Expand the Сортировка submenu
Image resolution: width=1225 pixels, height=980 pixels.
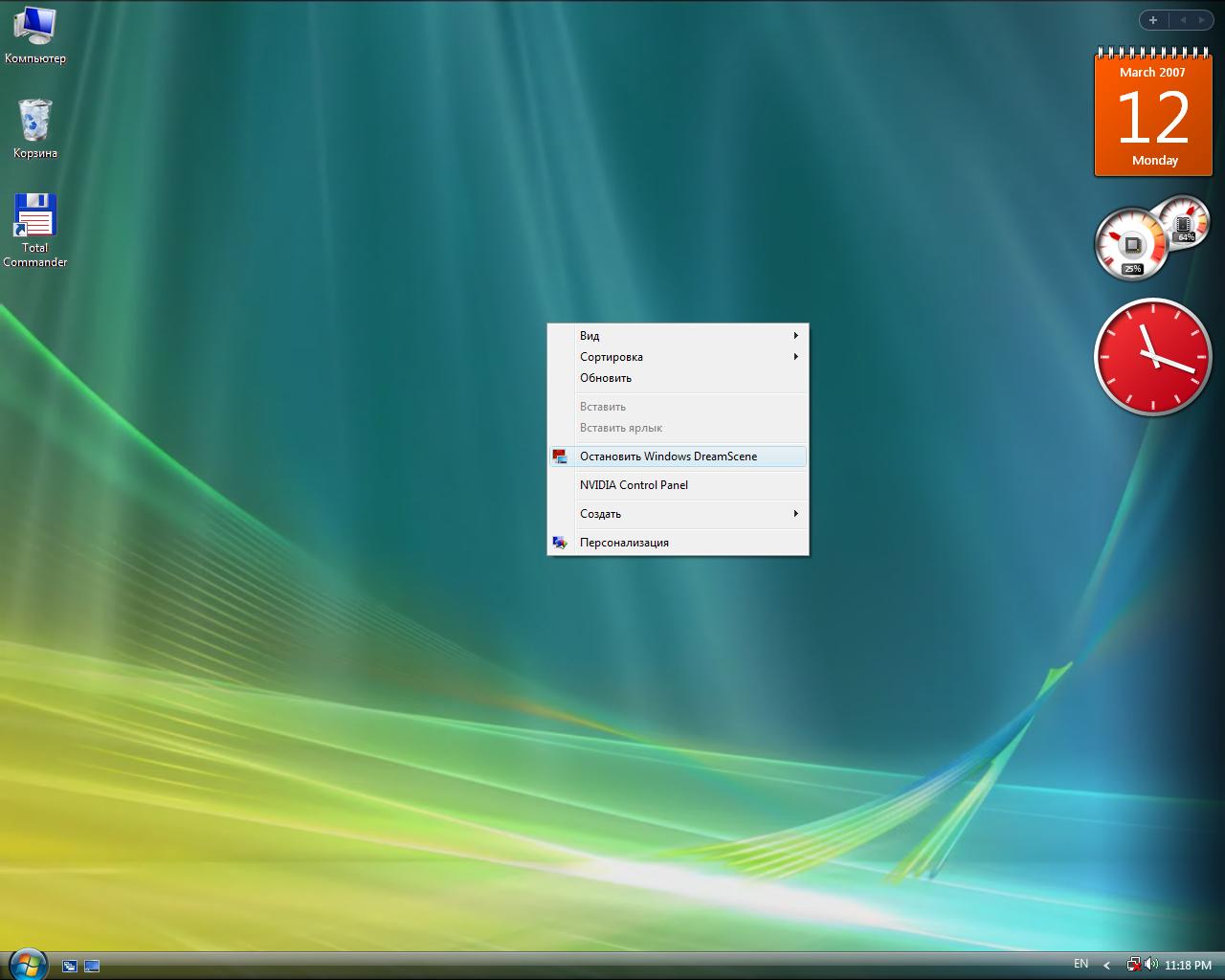click(x=678, y=357)
